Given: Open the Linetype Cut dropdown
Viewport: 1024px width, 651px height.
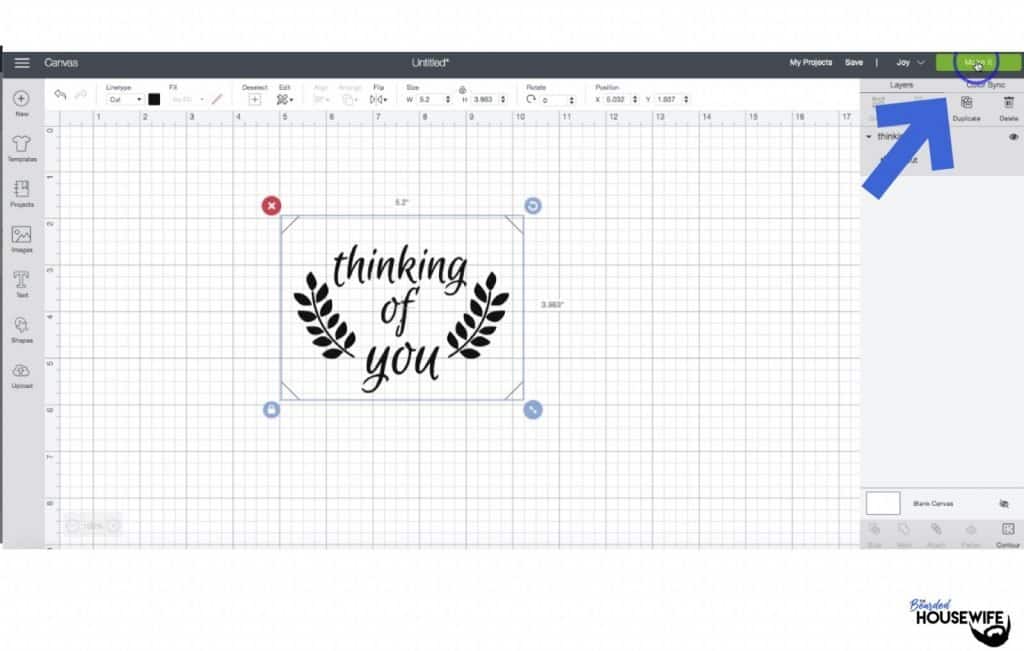Looking at the screenshot, I should coord(126,99).
